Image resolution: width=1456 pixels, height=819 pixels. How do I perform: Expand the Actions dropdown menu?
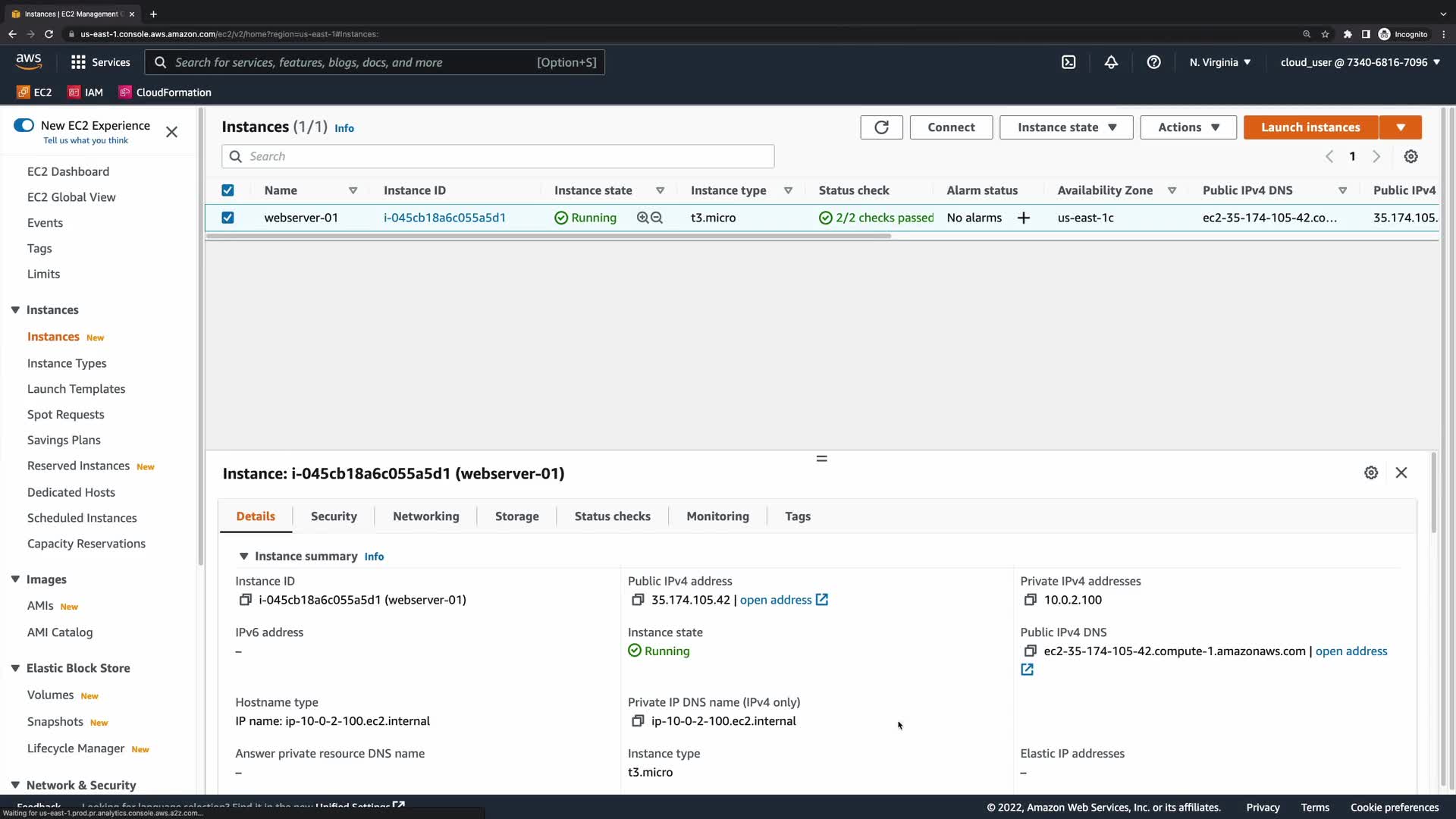[1188, 127]
